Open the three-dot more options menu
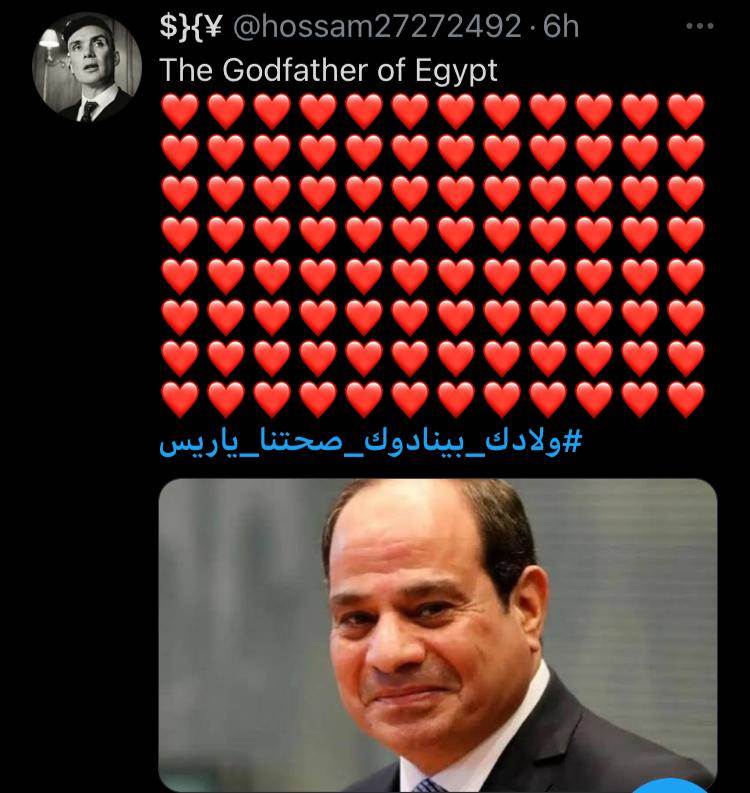The width and height of the screenshot is (750, 793). pos(700,26)
